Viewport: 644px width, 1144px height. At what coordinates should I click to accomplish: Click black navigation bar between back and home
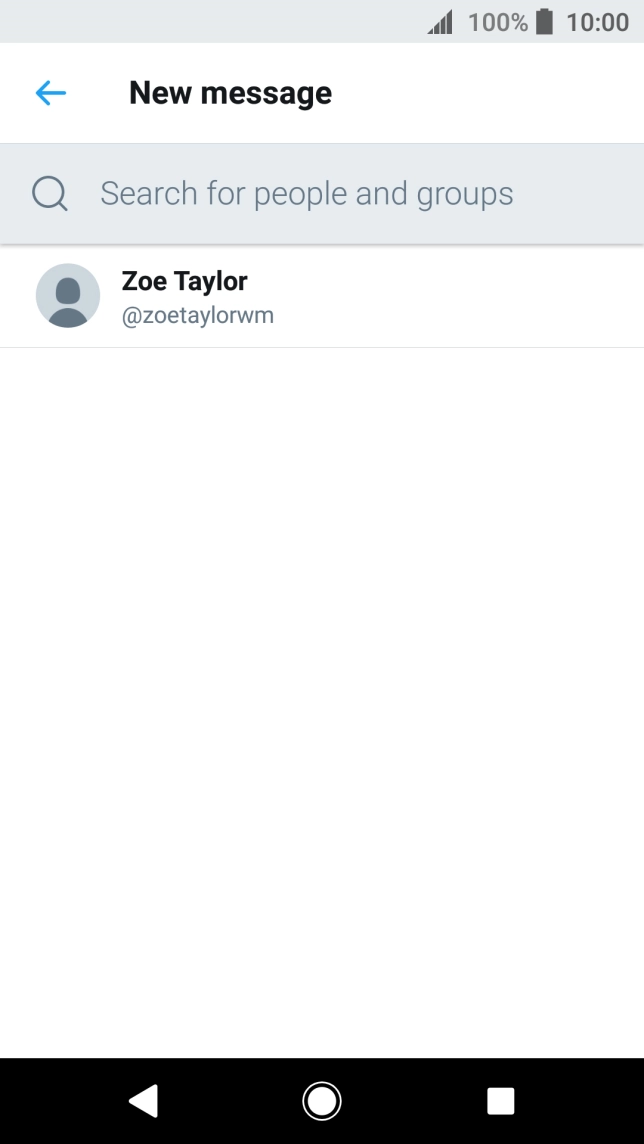pyautogui.click(x=232, y=1101)
